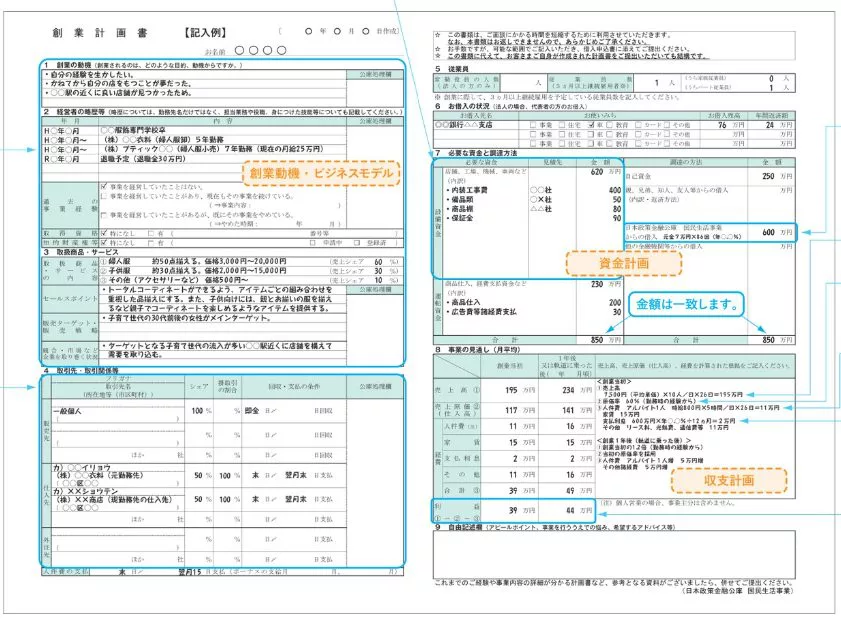Screen dimensions: 841x623
Task: Select the "備品類" item
Action: pyautogui.click(x=460, y=199)
